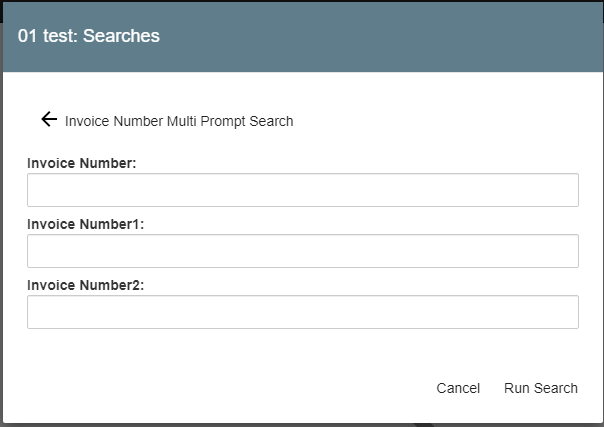Activate the text box below Invoice Number2
Screen dimensions: 604x427
point(302,312)
